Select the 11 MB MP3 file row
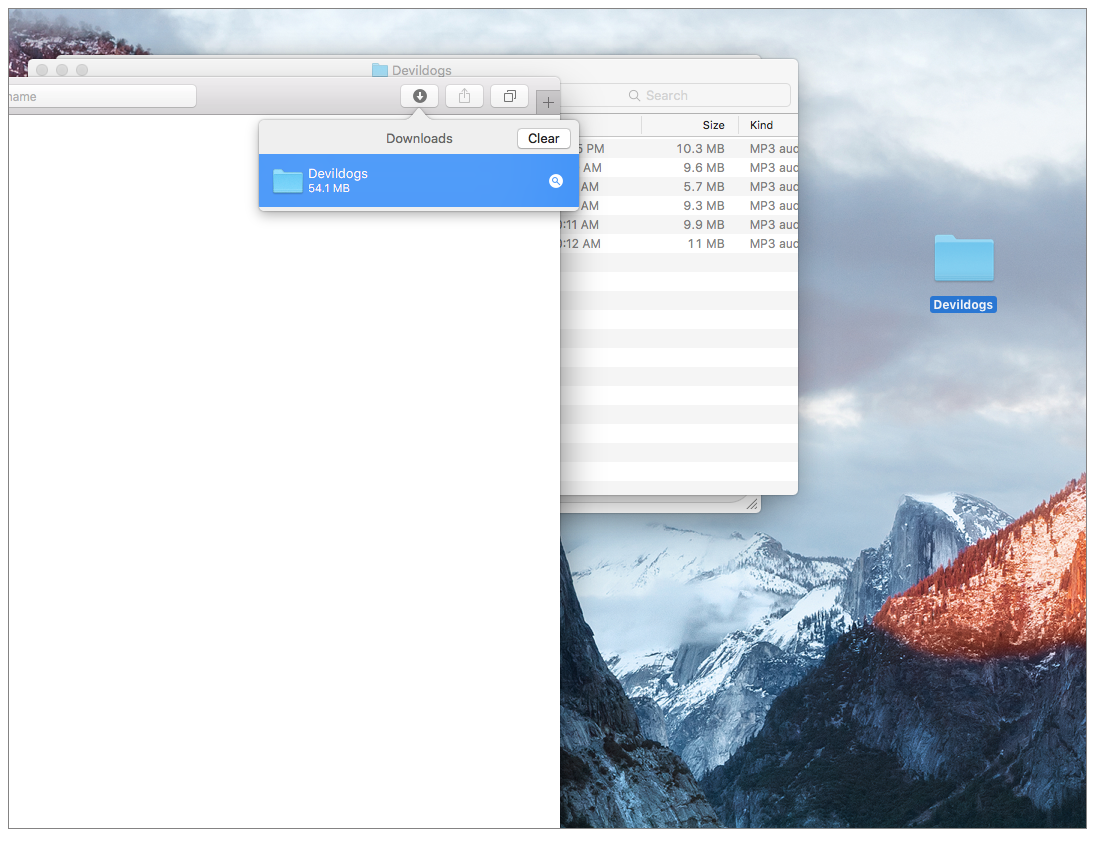This screenshot has width=1097, height=842. (690, 244)
